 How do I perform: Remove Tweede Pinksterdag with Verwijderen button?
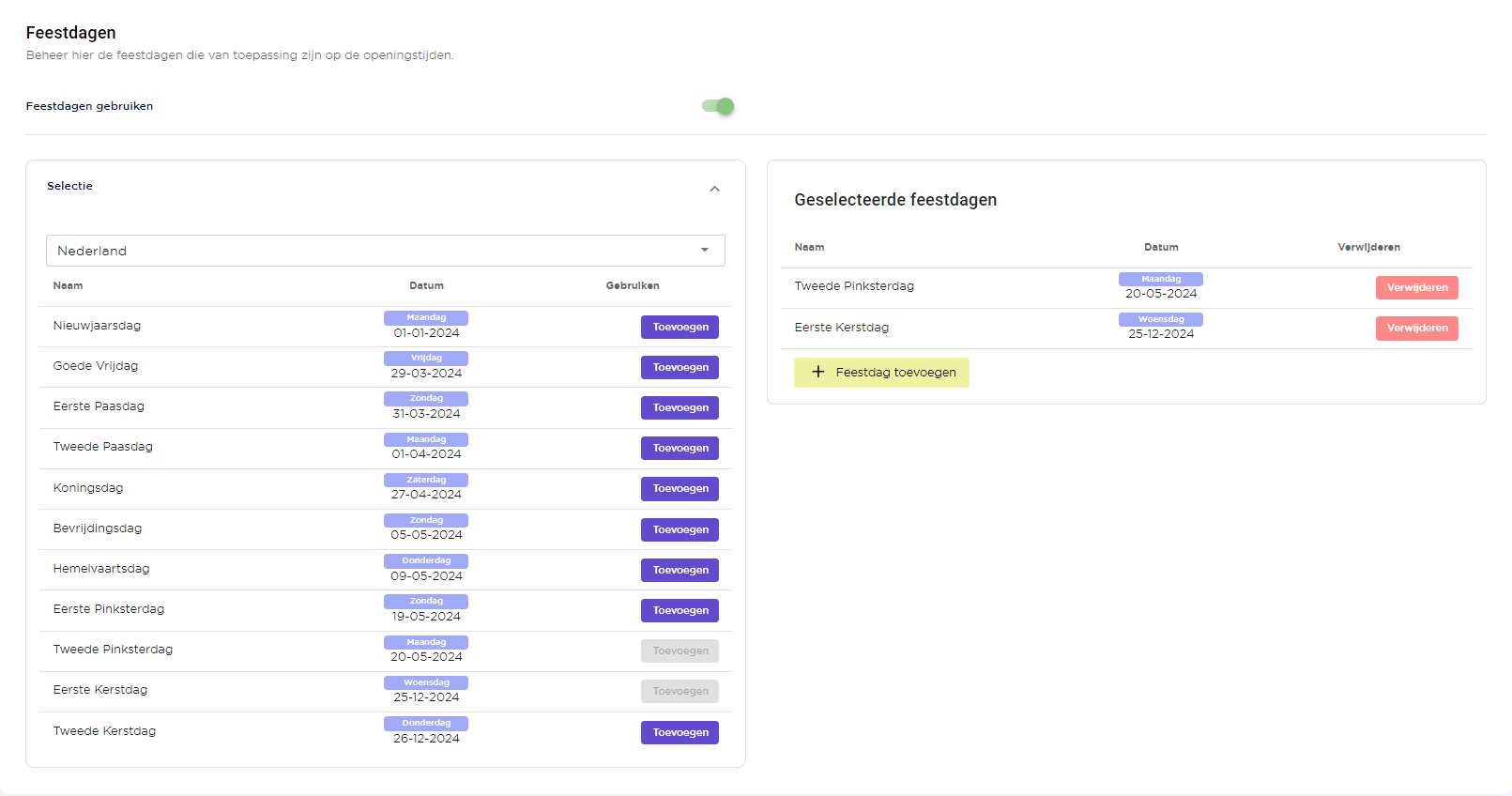(1416, 287)
